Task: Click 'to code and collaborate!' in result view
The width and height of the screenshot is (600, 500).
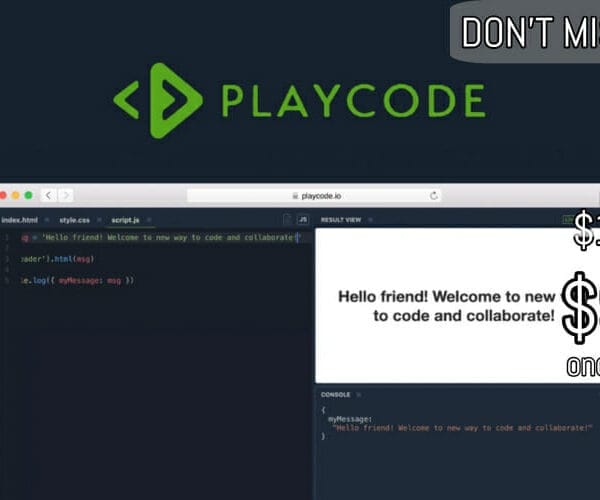Action: [x=464, y=316]
